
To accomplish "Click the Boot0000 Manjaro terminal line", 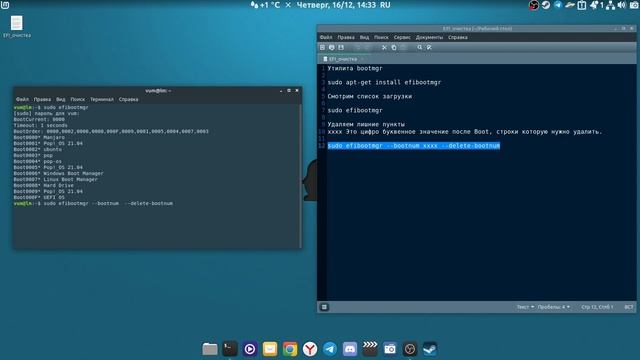I will (39, 138).
